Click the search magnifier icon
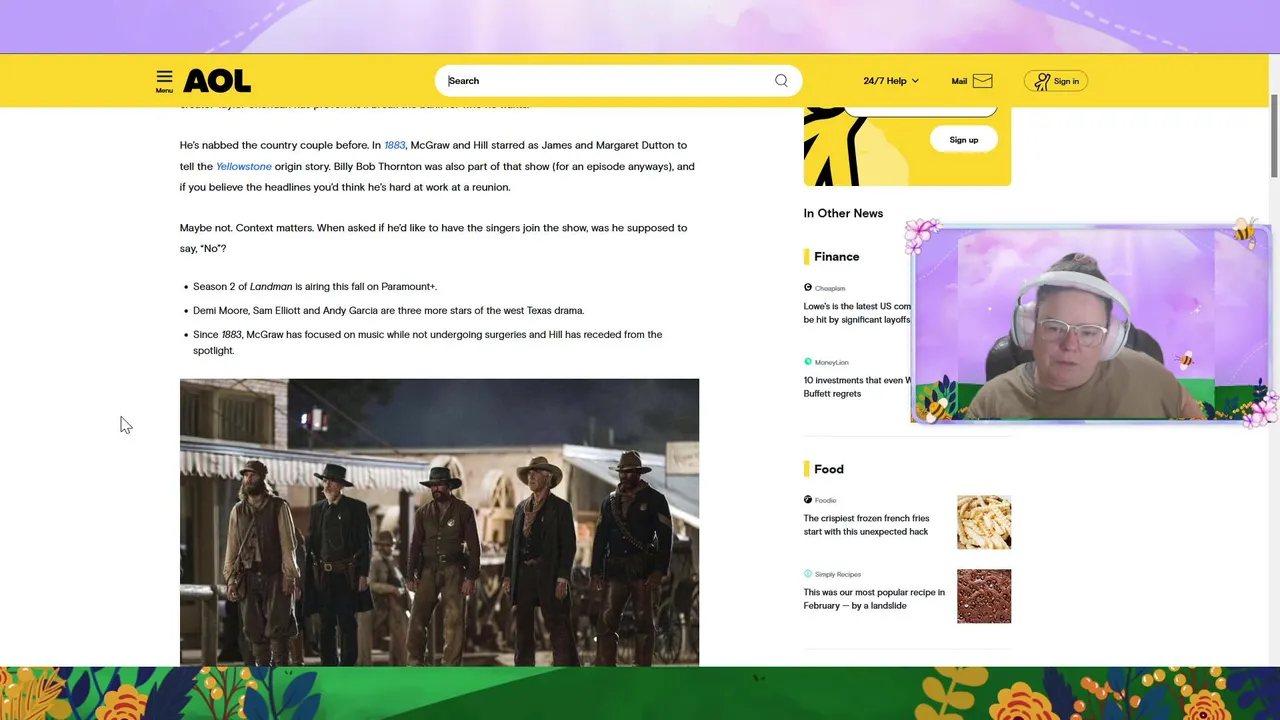Image resolution: width=1280 pixels, height=720 pixels. click(x=781, y=81)
